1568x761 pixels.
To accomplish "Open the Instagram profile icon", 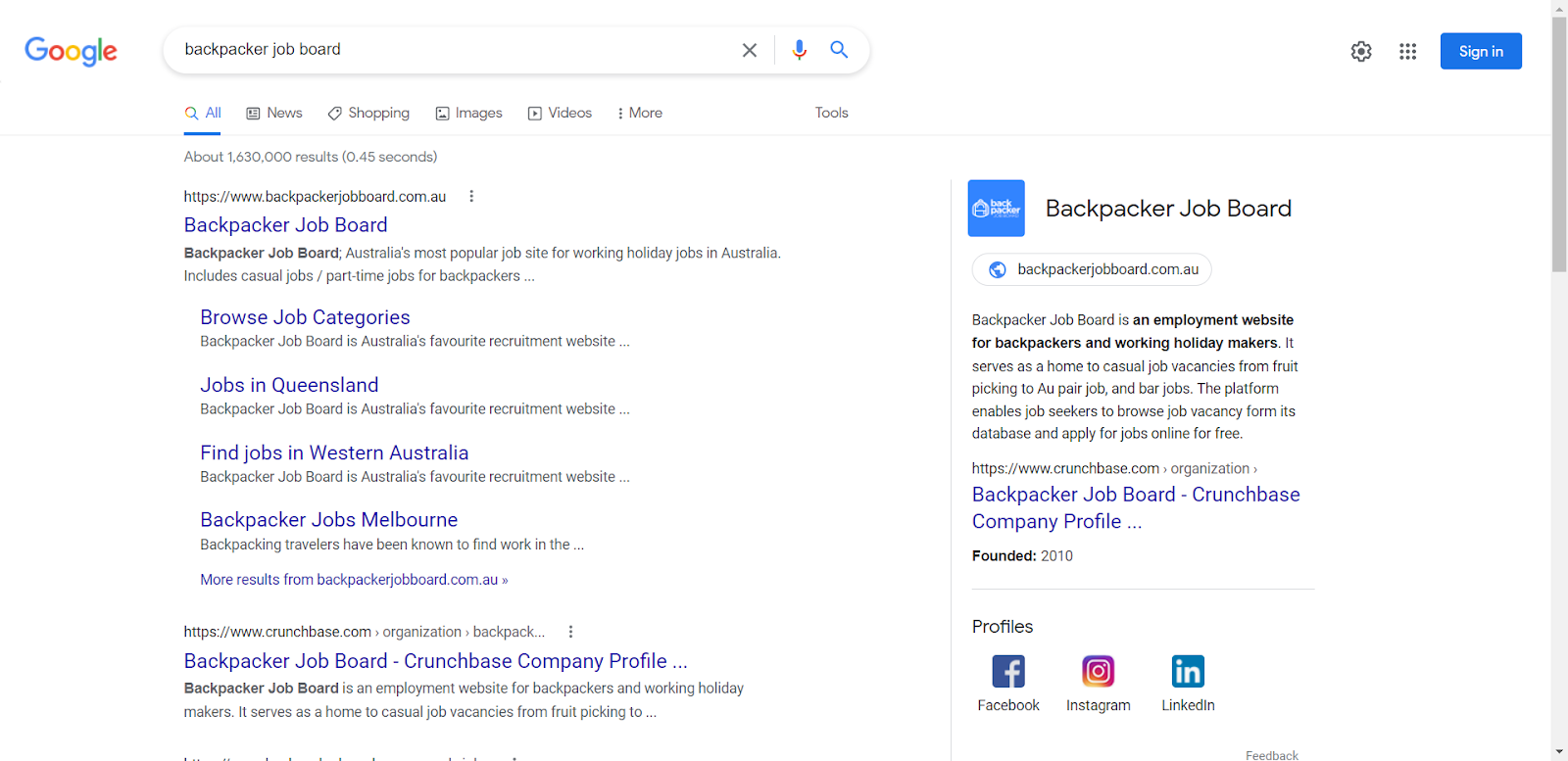I will click(x=1099, y=672).
